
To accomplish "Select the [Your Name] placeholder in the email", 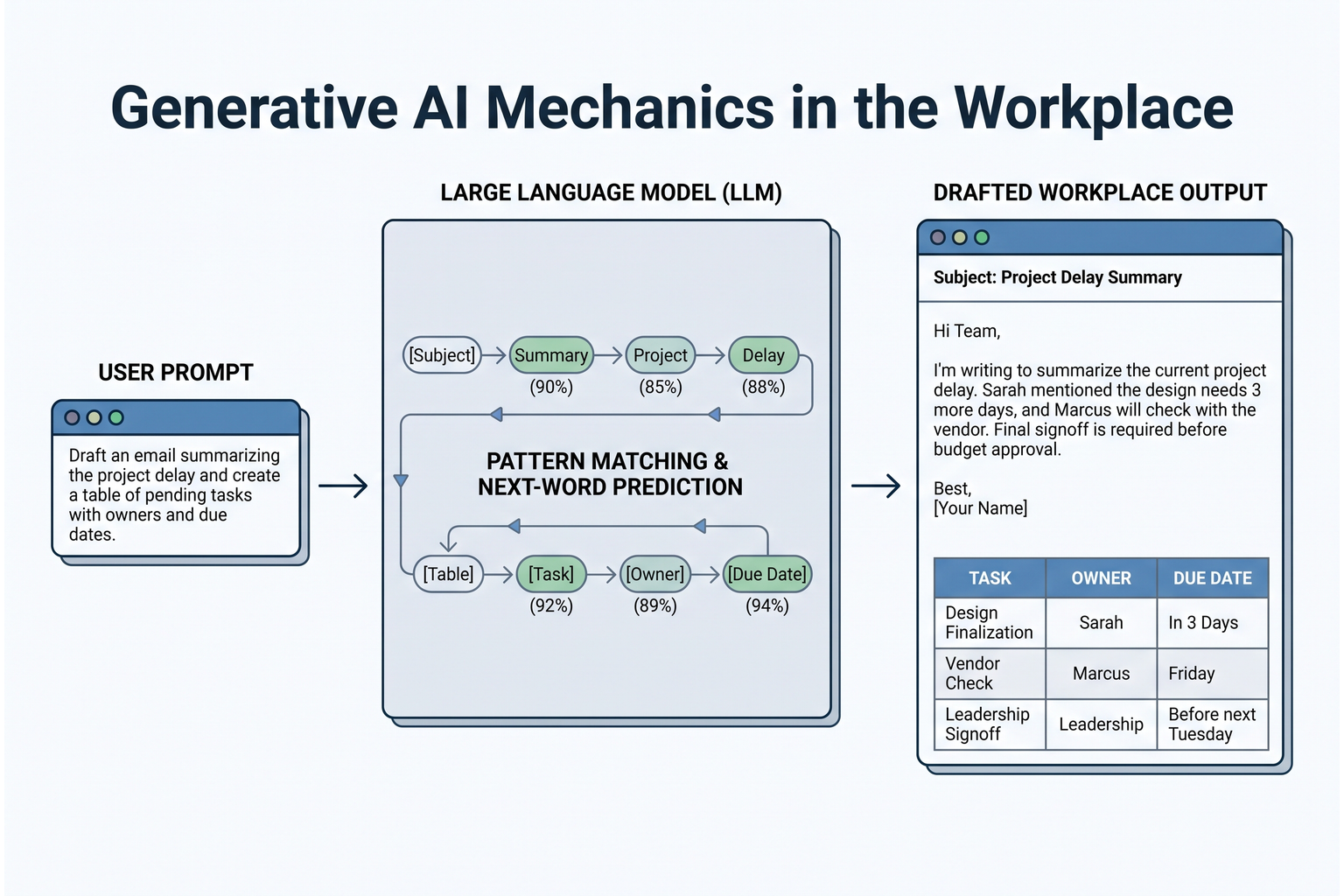I will click(x=981, y=508).
